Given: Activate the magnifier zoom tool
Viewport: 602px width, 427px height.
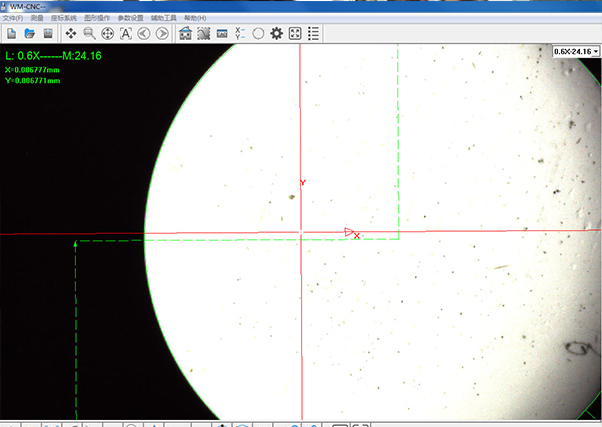Looking at the screenshot, I should click(x=89, y=34).
